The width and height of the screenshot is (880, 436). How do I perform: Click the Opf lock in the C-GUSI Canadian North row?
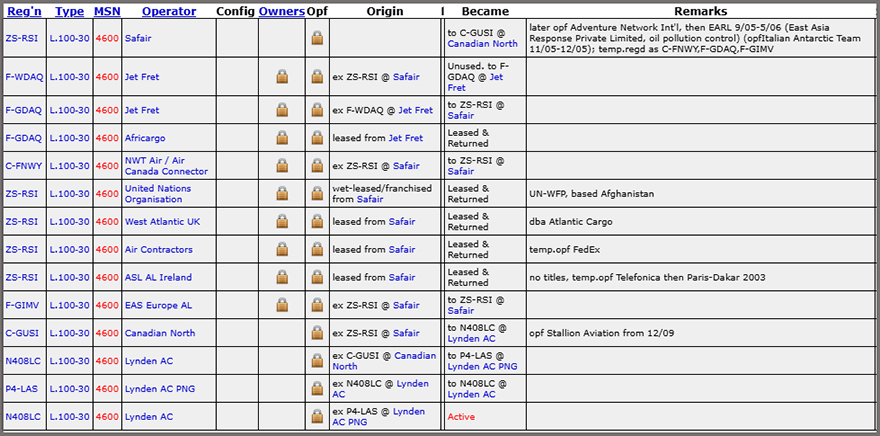click(x=317, y=333)
